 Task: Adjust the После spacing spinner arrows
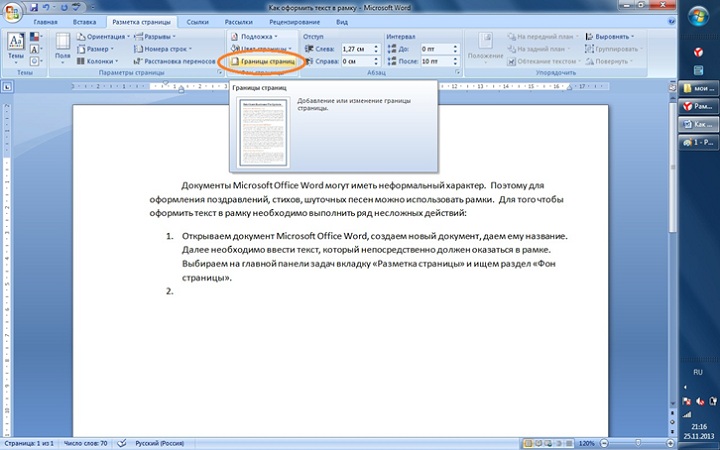tap(456, 61)
